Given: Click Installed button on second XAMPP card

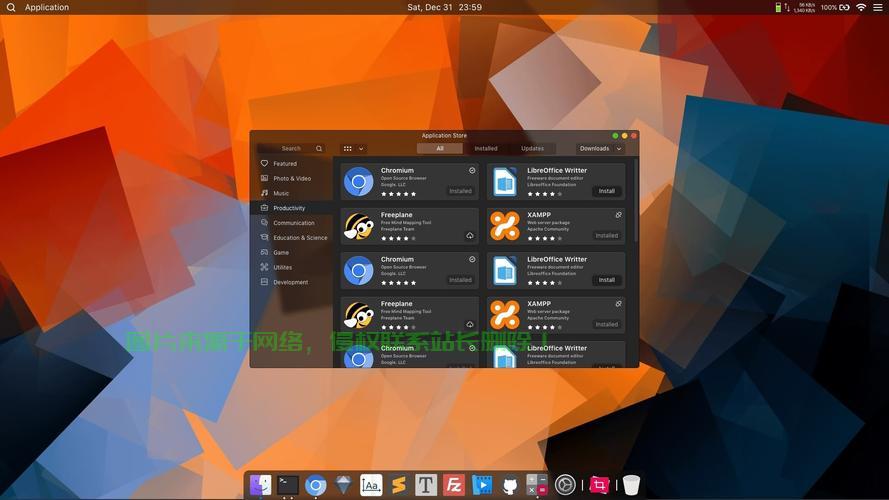Looking at the screenshot, I should [607, 324].
